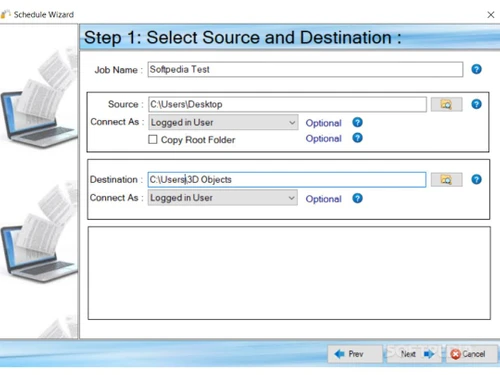The height and width of the screenshot is (375, 500).
Task: Open help for source Connect As option
Action: [357, 122]
